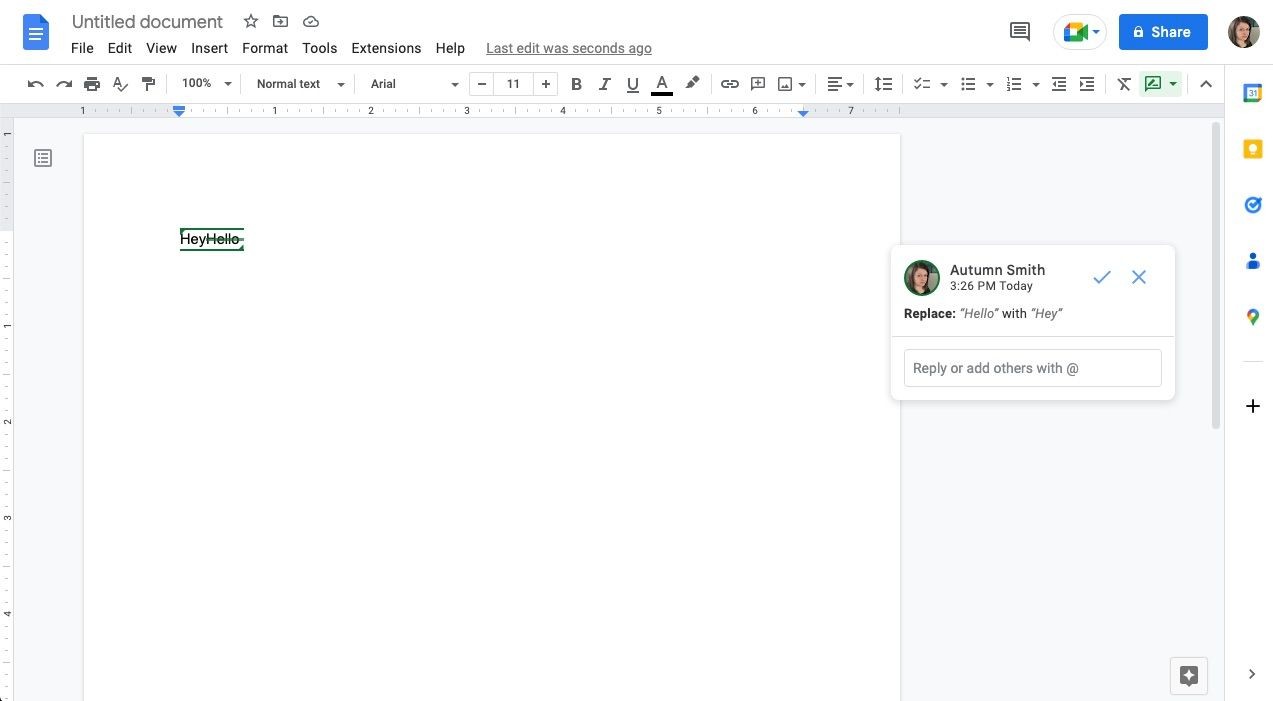Open the File menu

click(82, 48)
